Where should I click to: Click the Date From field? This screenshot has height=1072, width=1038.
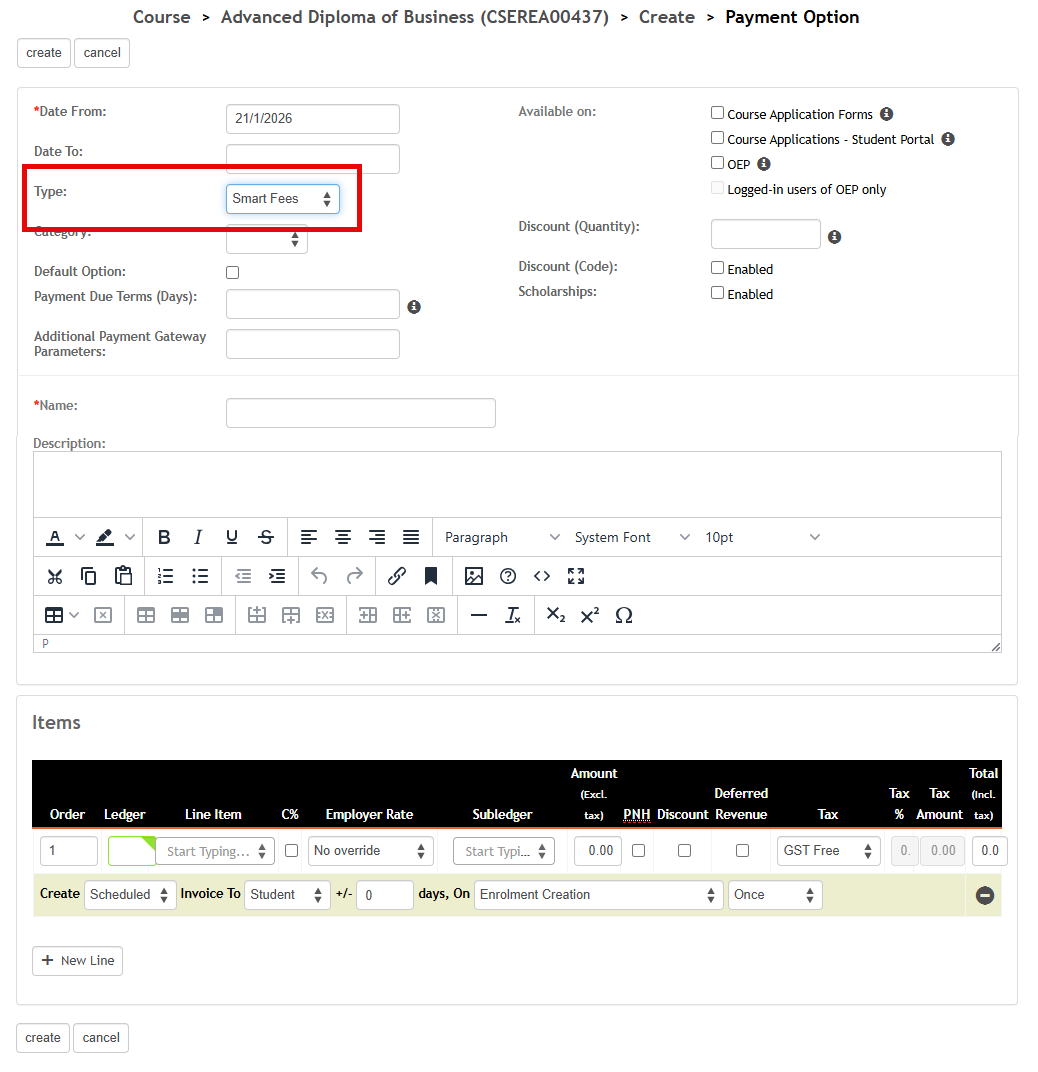click(x=312, y=119)
